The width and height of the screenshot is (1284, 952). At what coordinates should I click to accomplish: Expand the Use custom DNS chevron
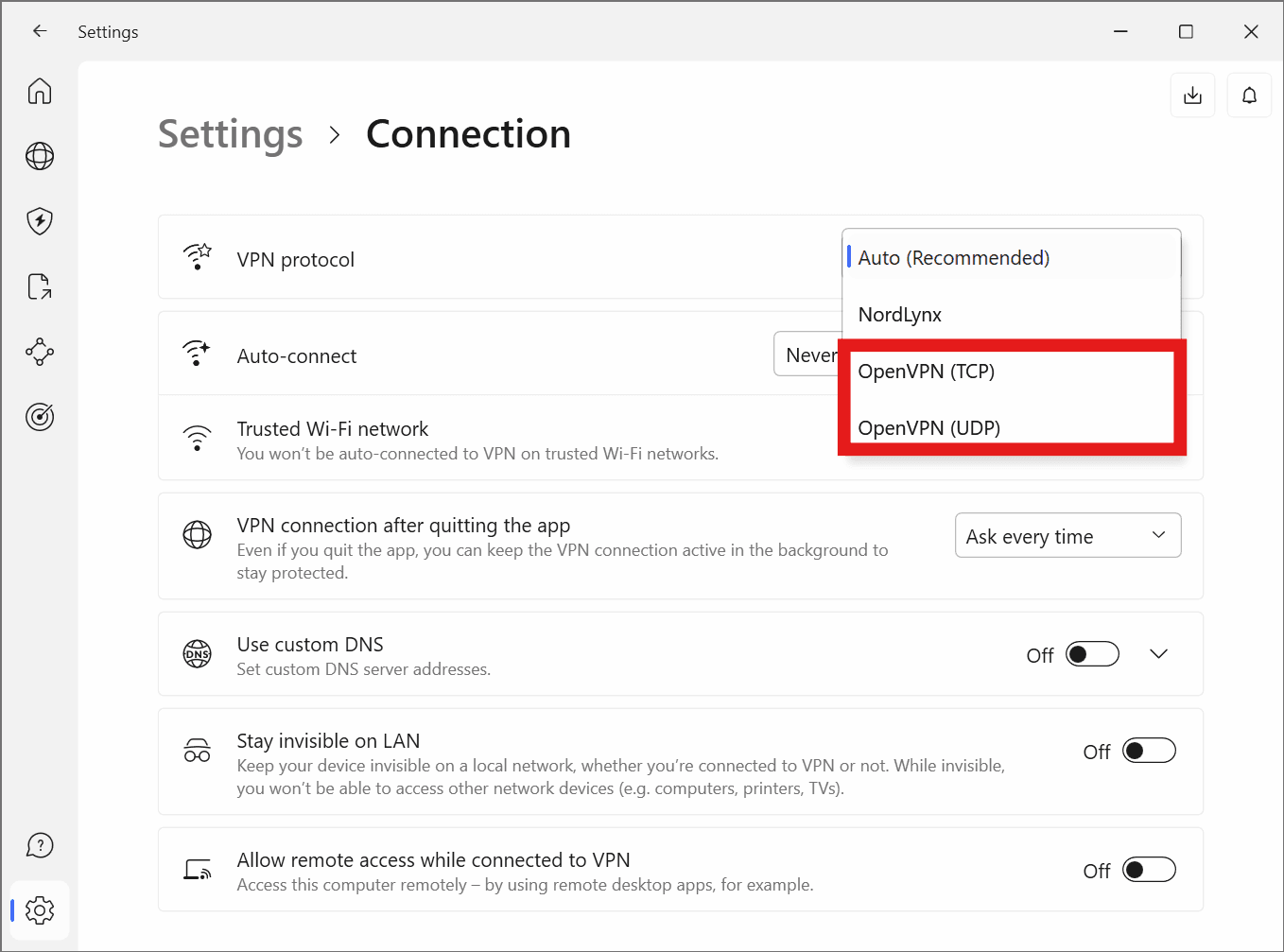(1158, 653)
